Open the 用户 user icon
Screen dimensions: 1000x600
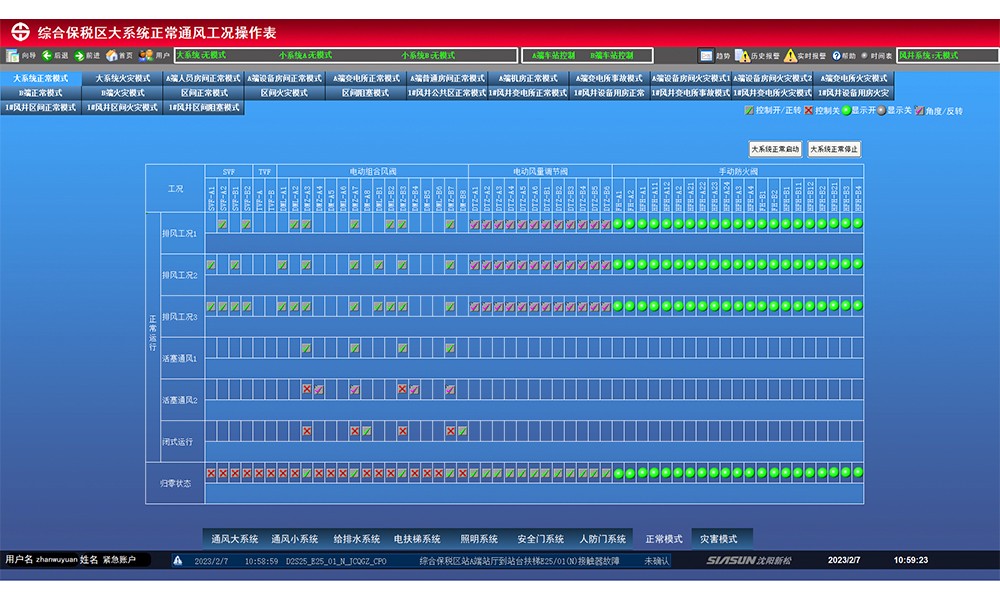point(146,56)
